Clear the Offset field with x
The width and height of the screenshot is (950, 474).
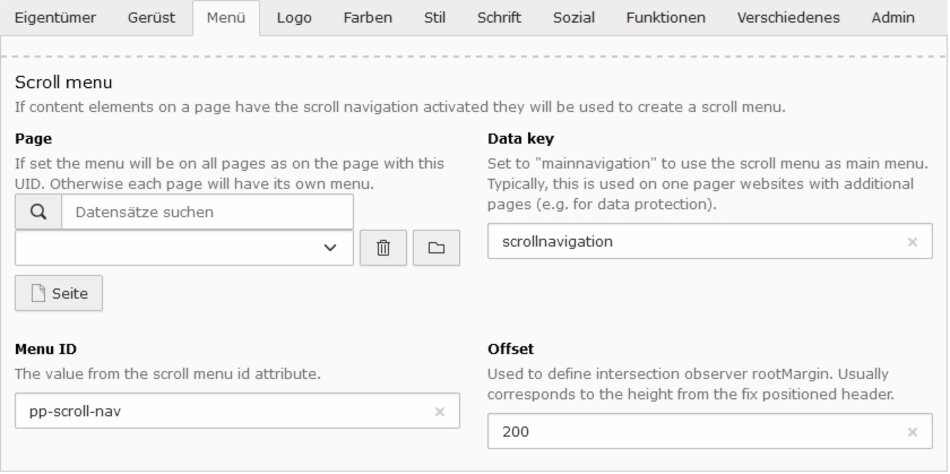[x=912, y=432]
